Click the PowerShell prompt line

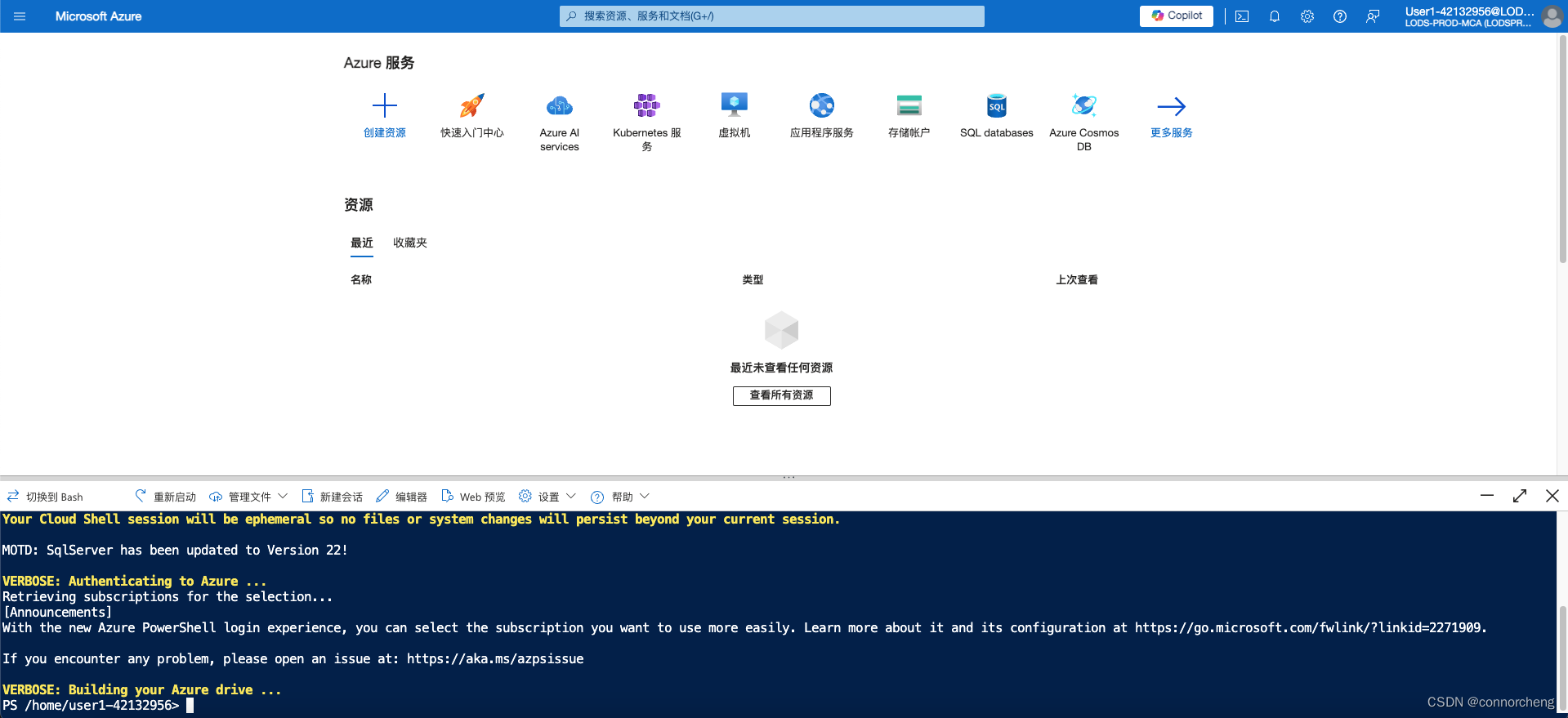click(98, 706)
